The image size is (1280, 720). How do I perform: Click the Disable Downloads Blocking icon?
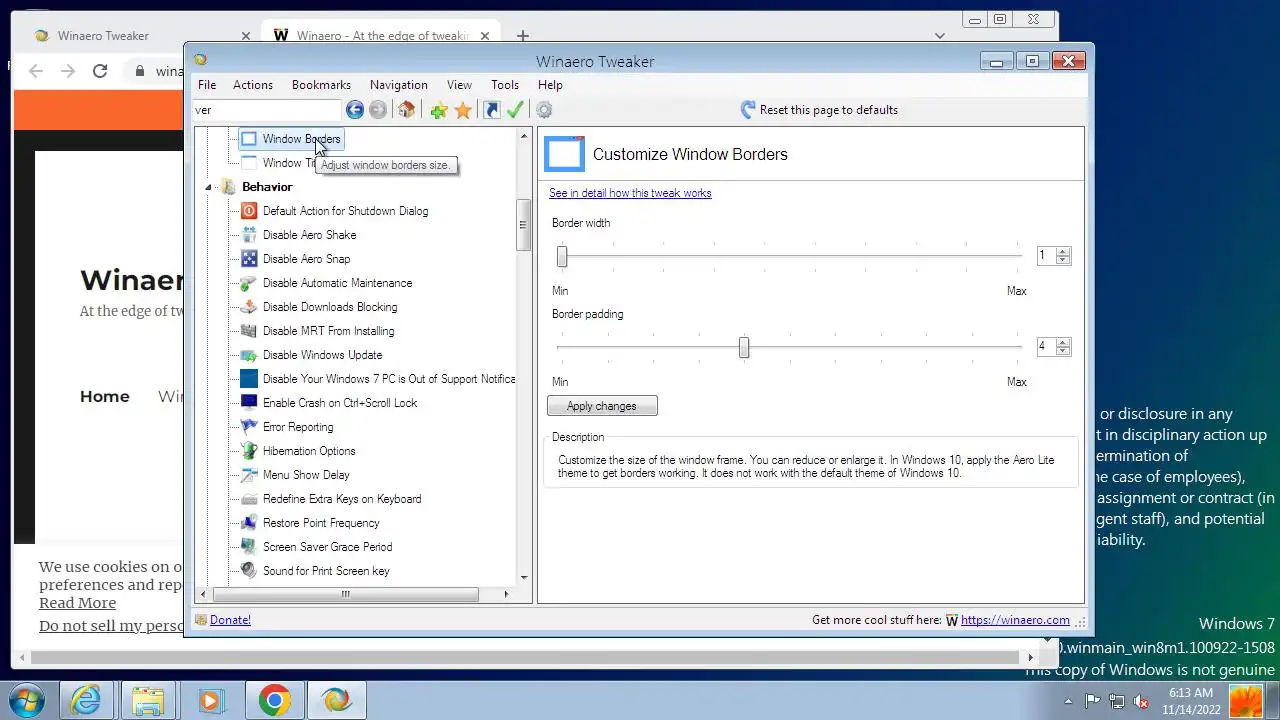click(x=249, y=307)
